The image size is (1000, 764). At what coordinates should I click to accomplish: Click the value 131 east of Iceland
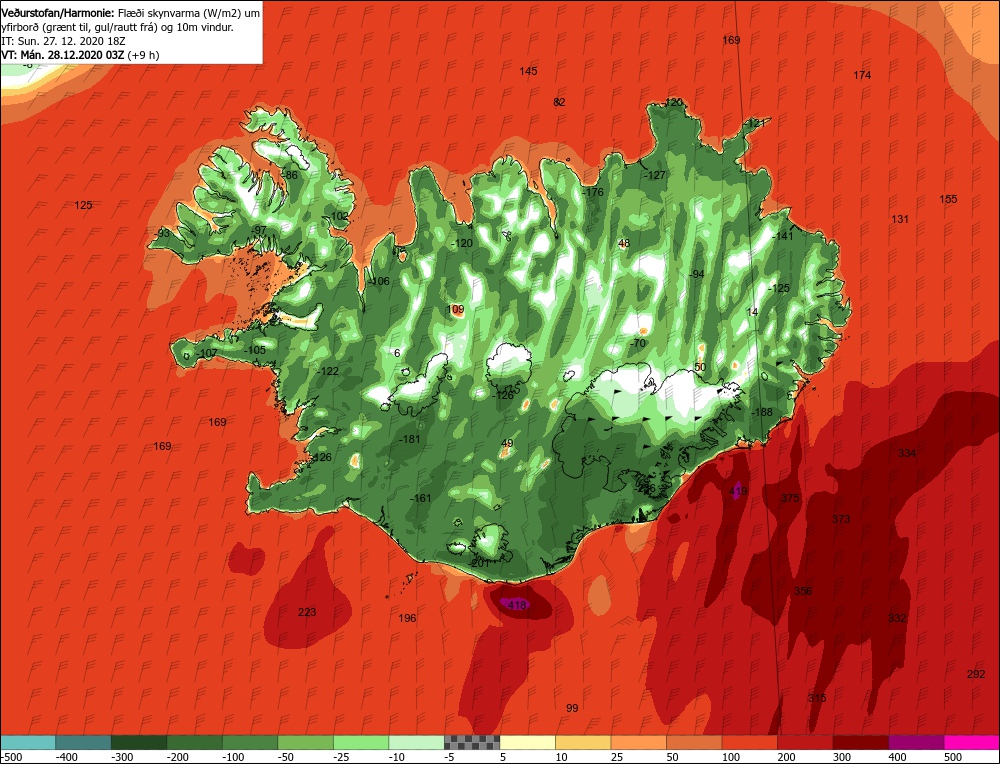(900, 219)
